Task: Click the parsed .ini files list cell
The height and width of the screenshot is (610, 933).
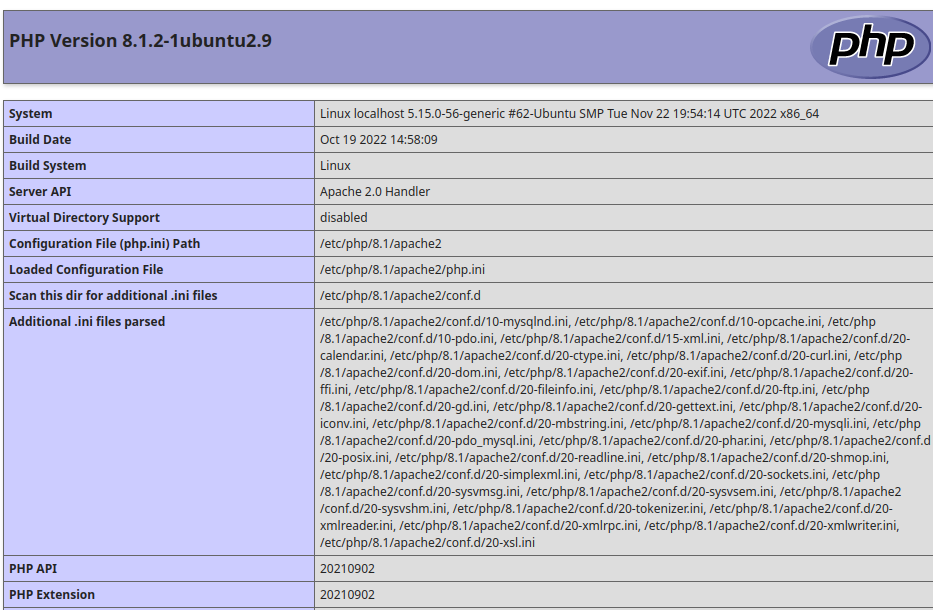Action: 624,432
